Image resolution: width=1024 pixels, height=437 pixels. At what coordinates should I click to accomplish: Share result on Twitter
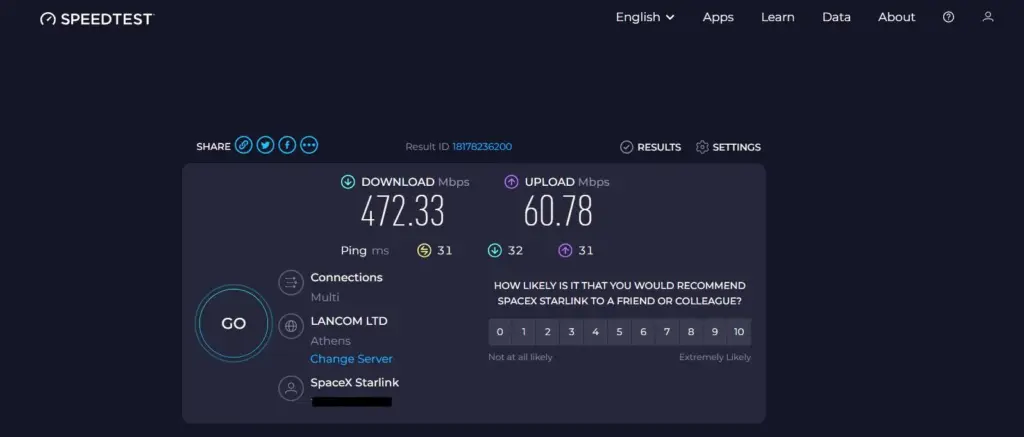click(x=265, y=146)
